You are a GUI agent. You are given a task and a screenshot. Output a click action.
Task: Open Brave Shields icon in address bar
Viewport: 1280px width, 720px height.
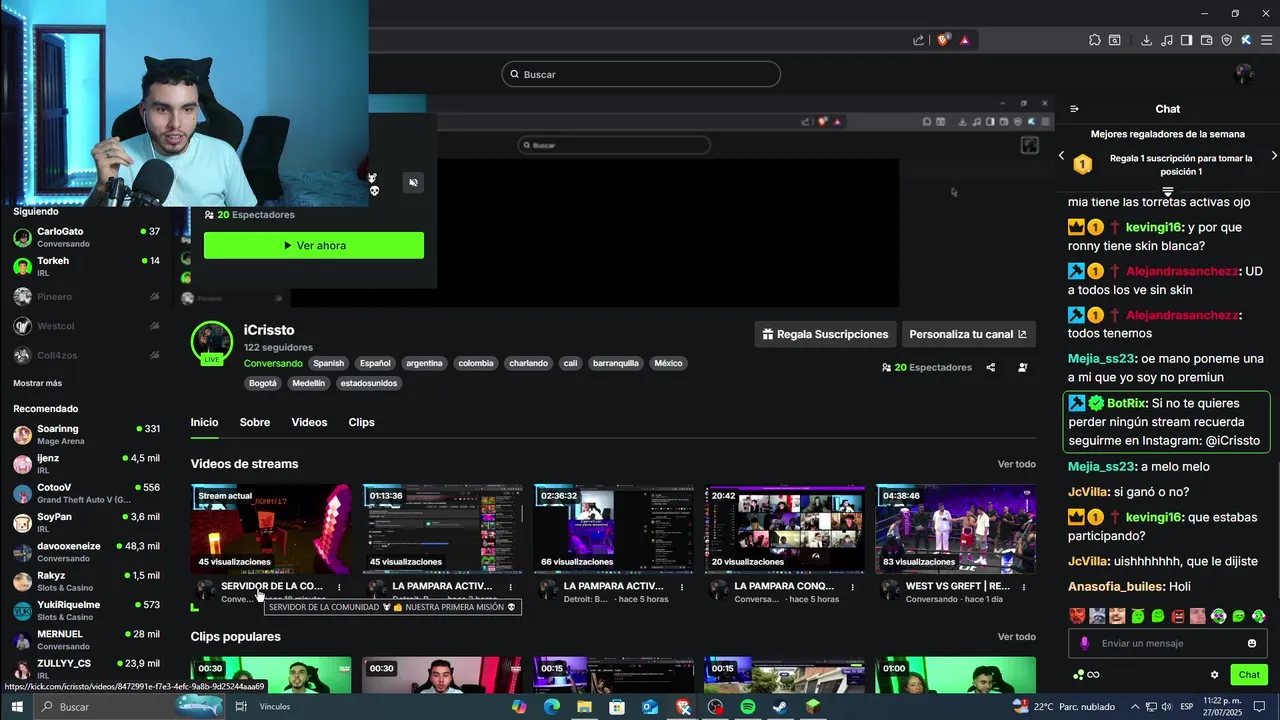943,40
